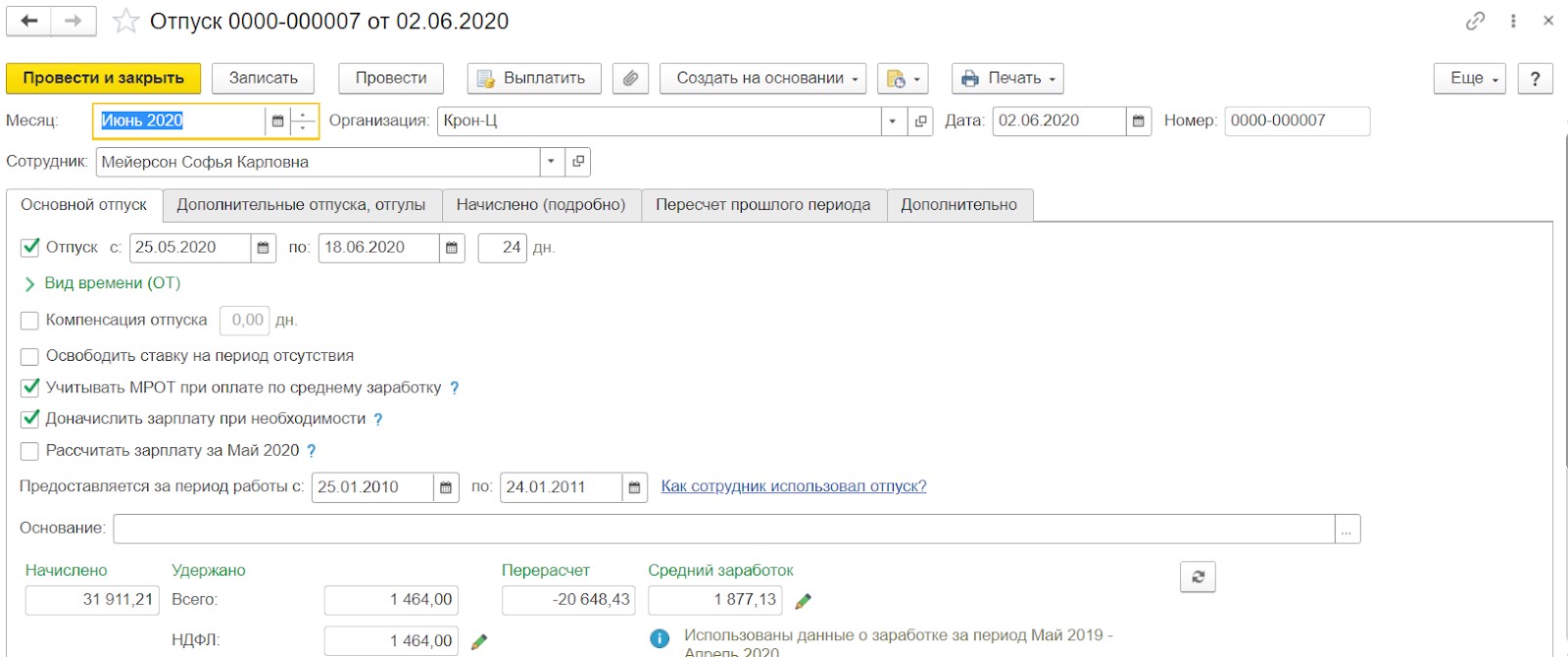Click the recalculate refresh button

(1198, 577)
